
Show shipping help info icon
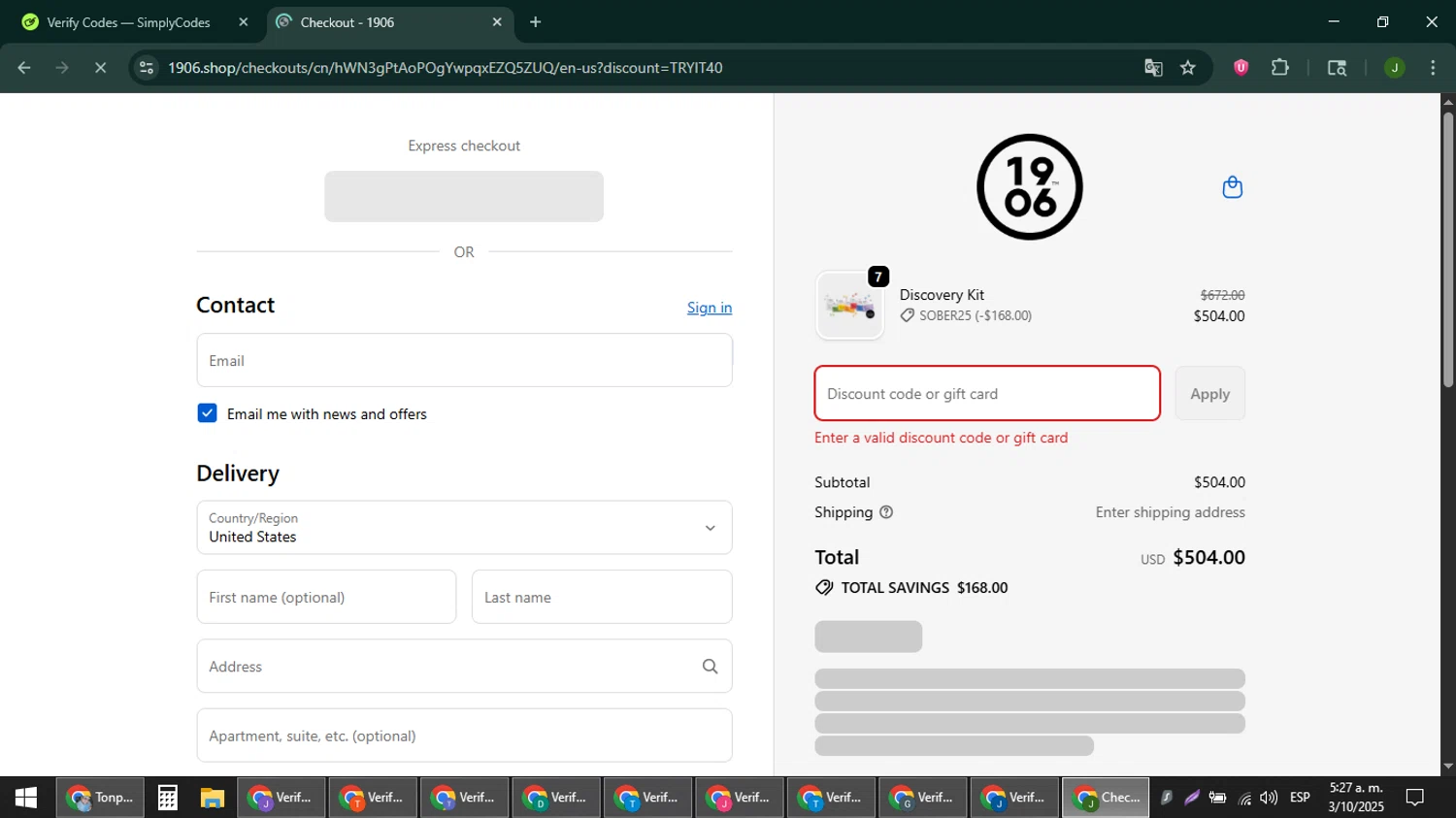(886, 512)
